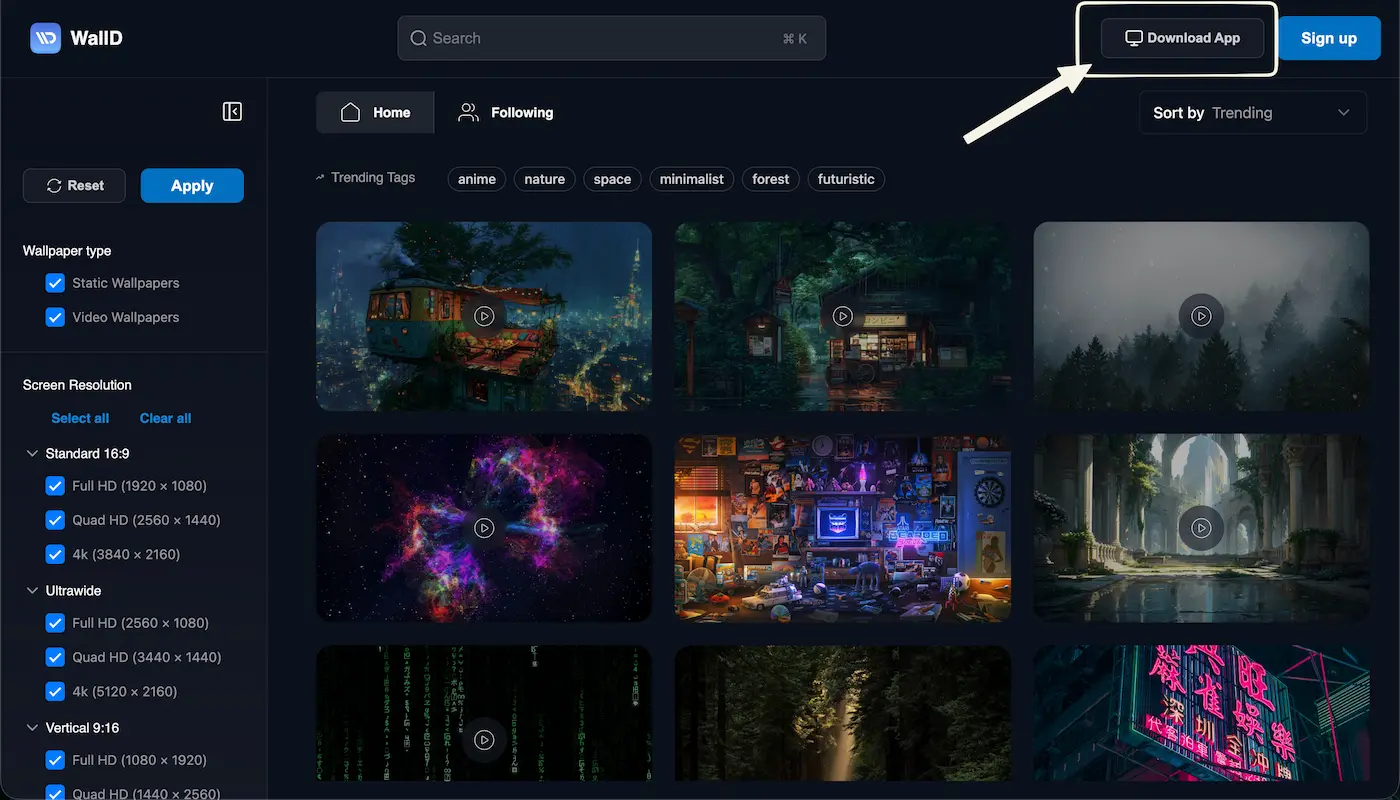The height and width of the screenshot is (800, 1400).
Task: Select the Home tab
Action: click(x=375, y=113)
